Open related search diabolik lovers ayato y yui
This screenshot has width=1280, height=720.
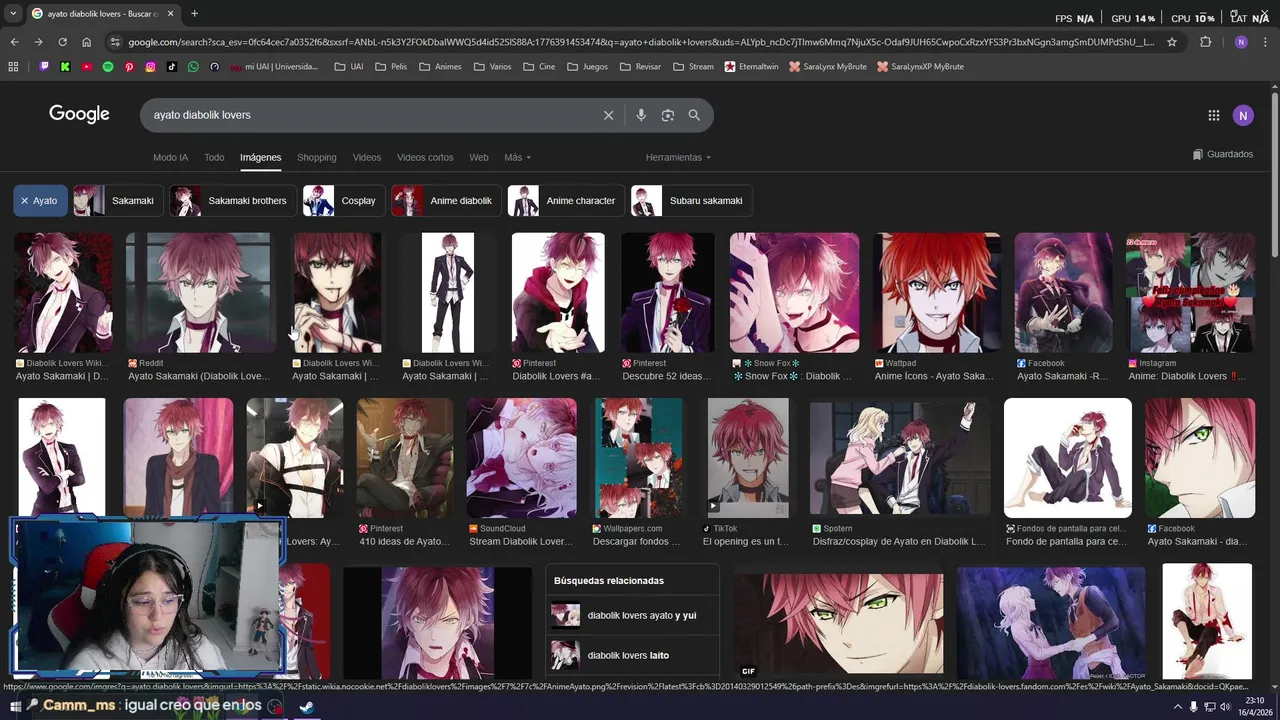633,615
